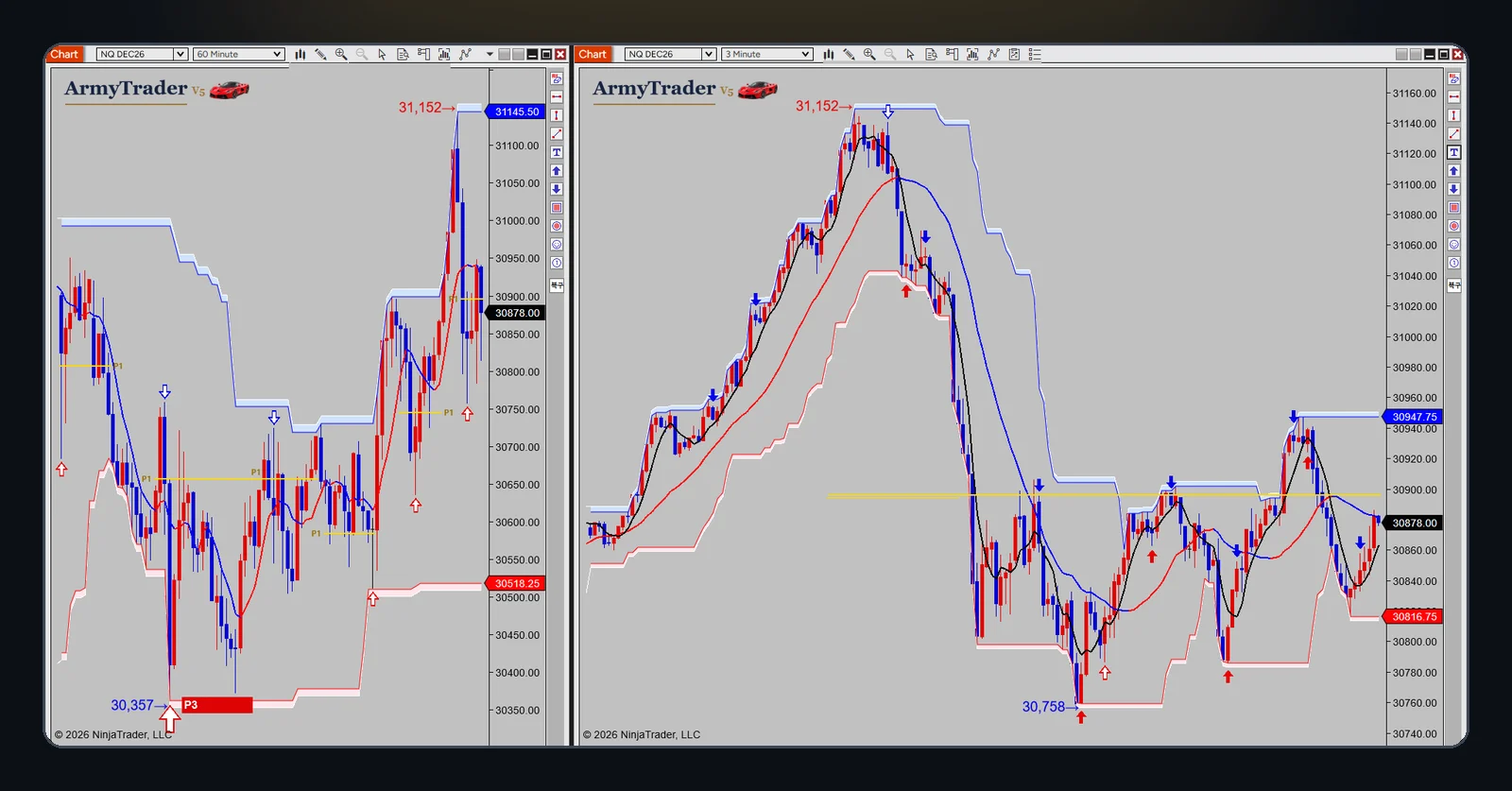
Task: Select the drawing pencil tool in the 60 Minute chart
Action: (320, 54)
